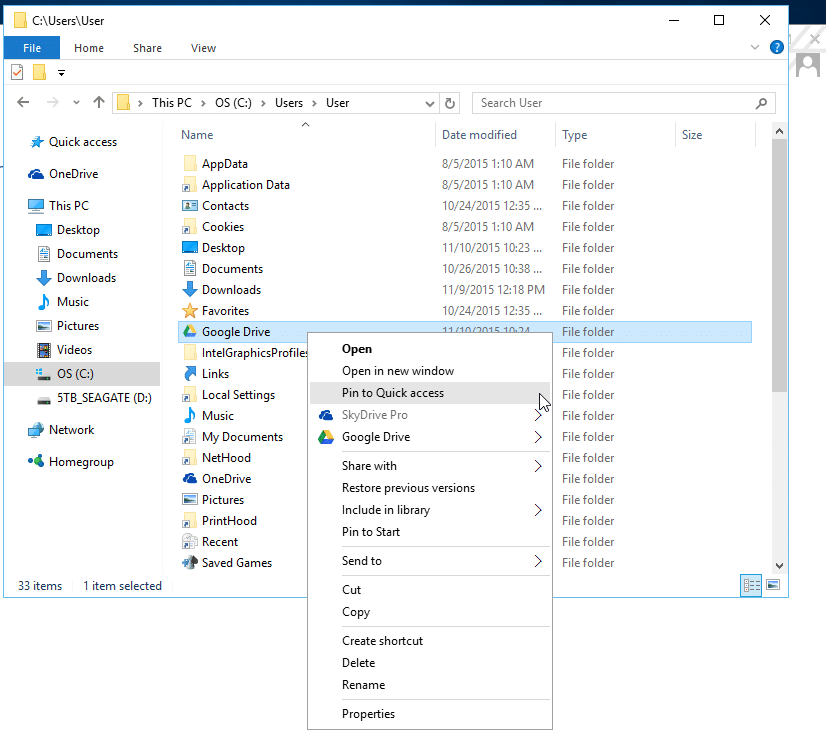The image size is (826, 747).
Task: Click the Refresh button in address bar
Action: tap(451, 103)
